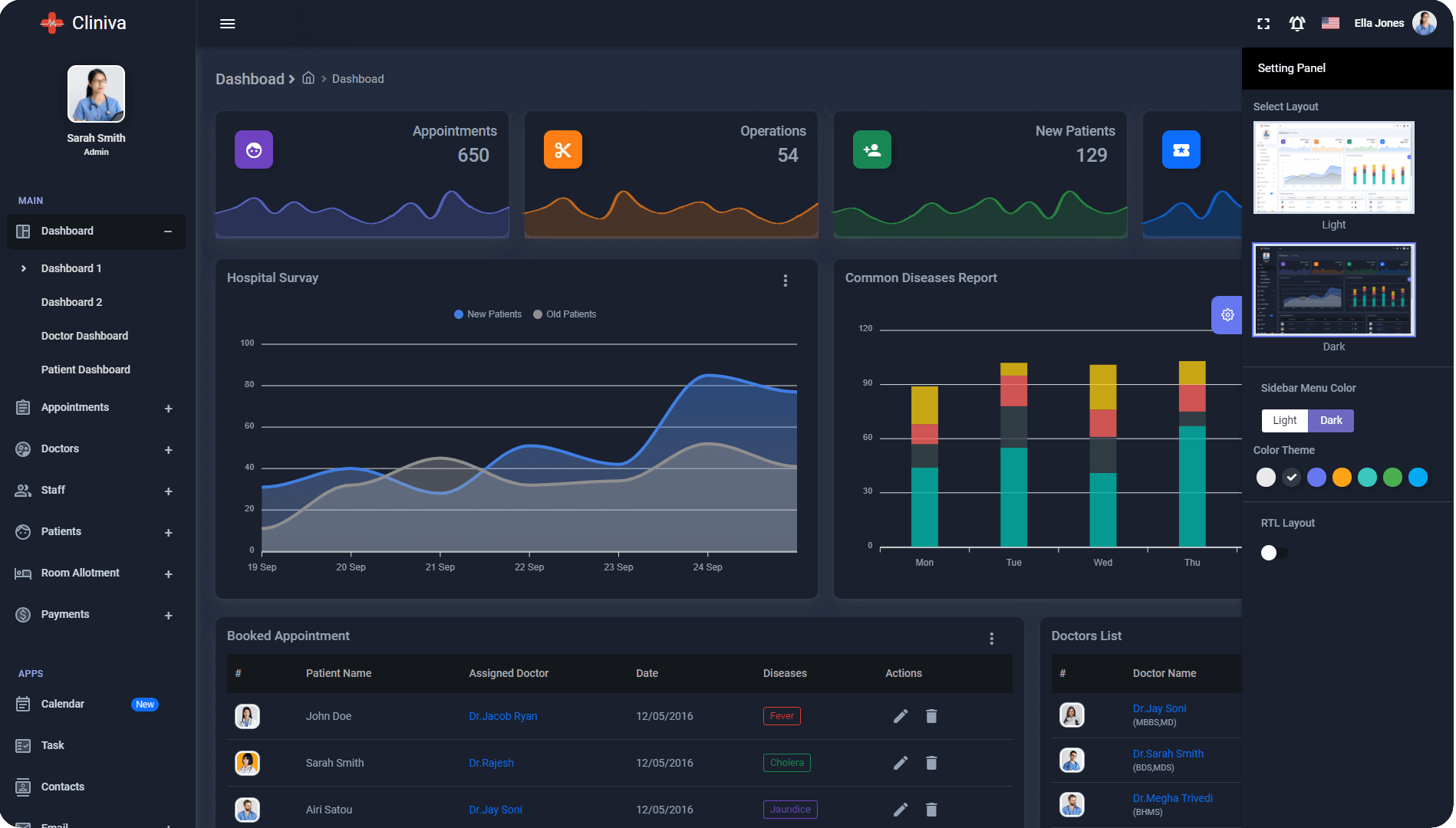Click the Dashboard menu grid icon
Screen dimensions: 1456x828
[x=23, y=231]
